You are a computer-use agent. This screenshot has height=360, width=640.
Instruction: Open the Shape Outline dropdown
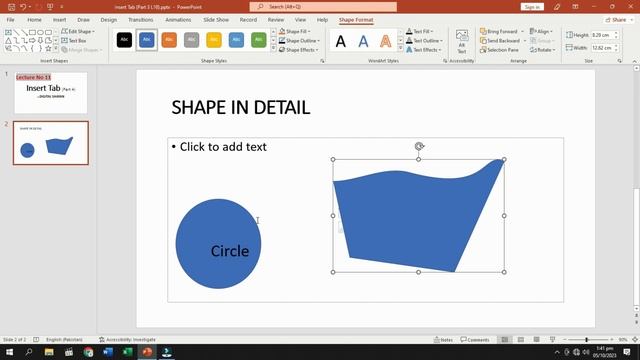(299, 40)
